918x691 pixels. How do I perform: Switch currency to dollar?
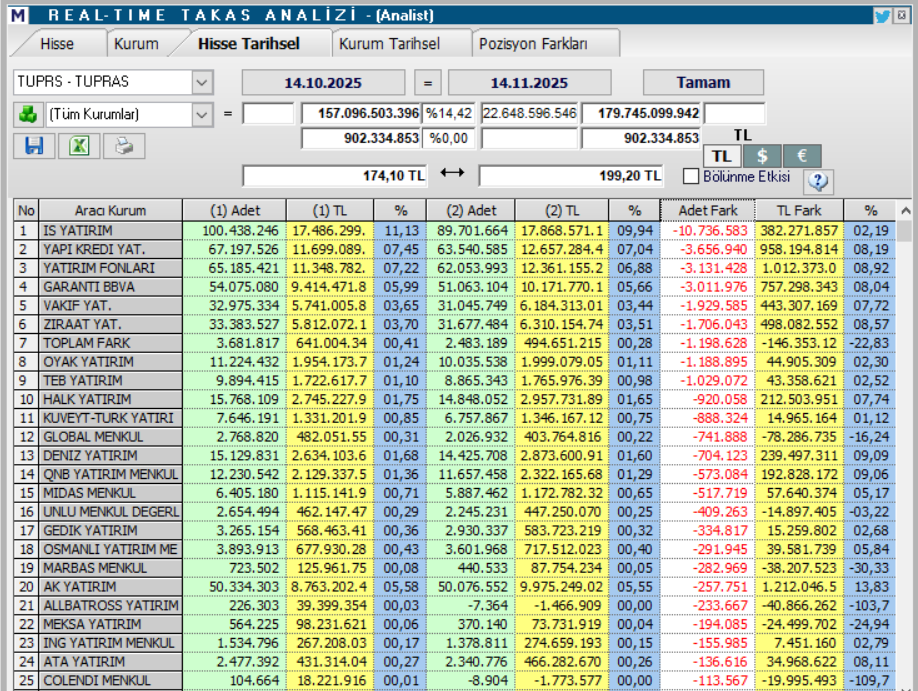tap(762, 156)
